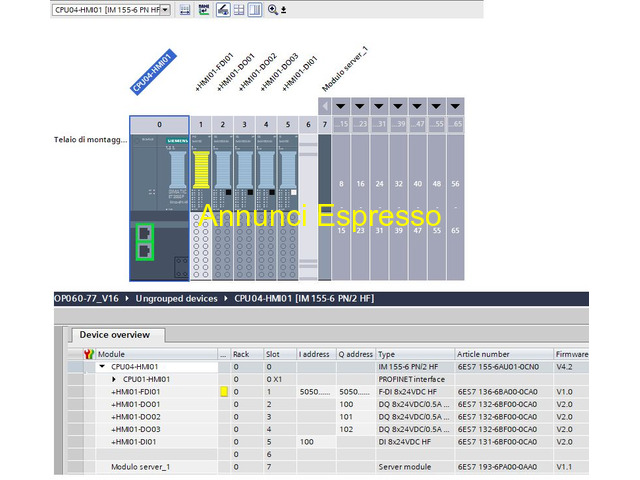Sort by the Module column header

157,354
